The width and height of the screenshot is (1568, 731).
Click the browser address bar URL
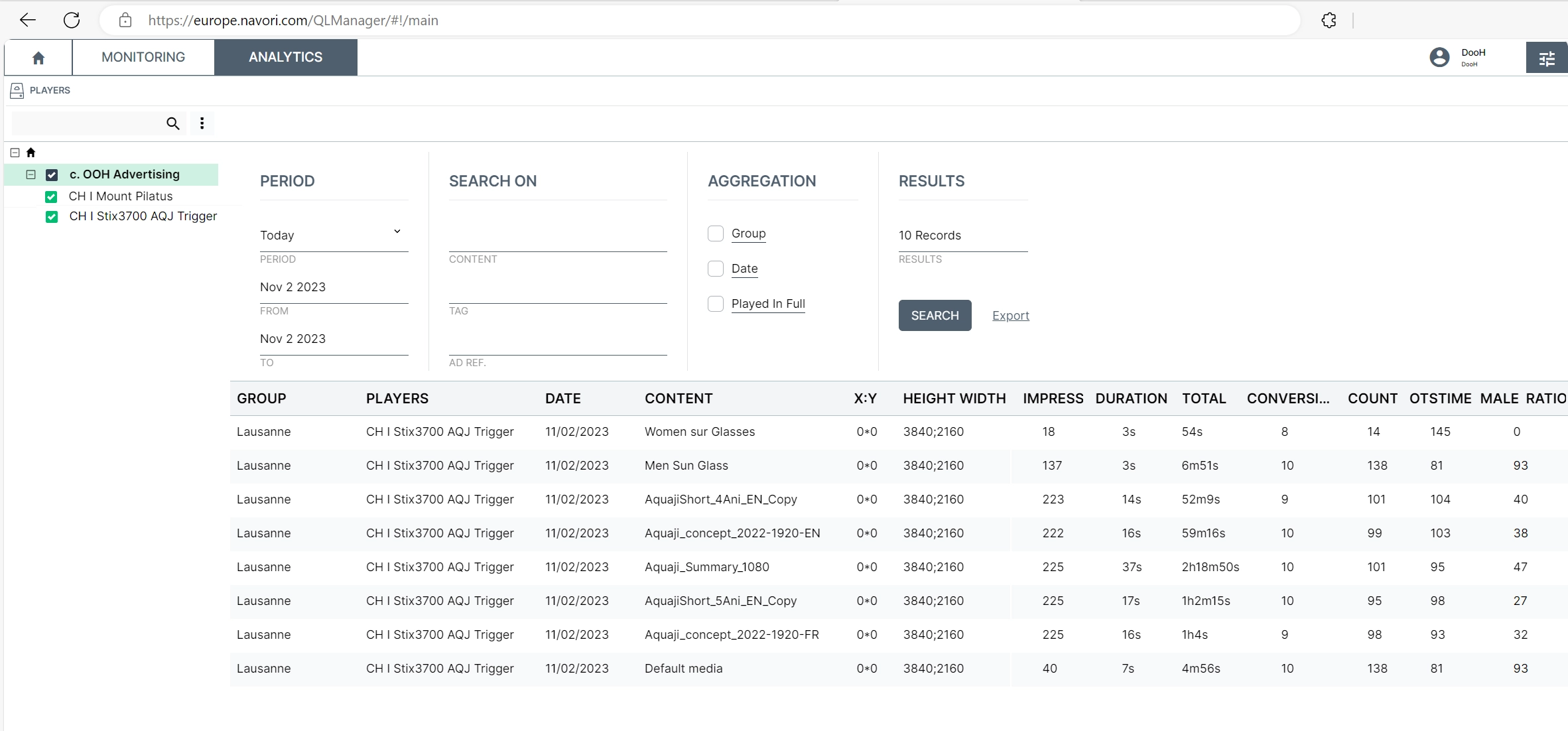coord(293,21)
